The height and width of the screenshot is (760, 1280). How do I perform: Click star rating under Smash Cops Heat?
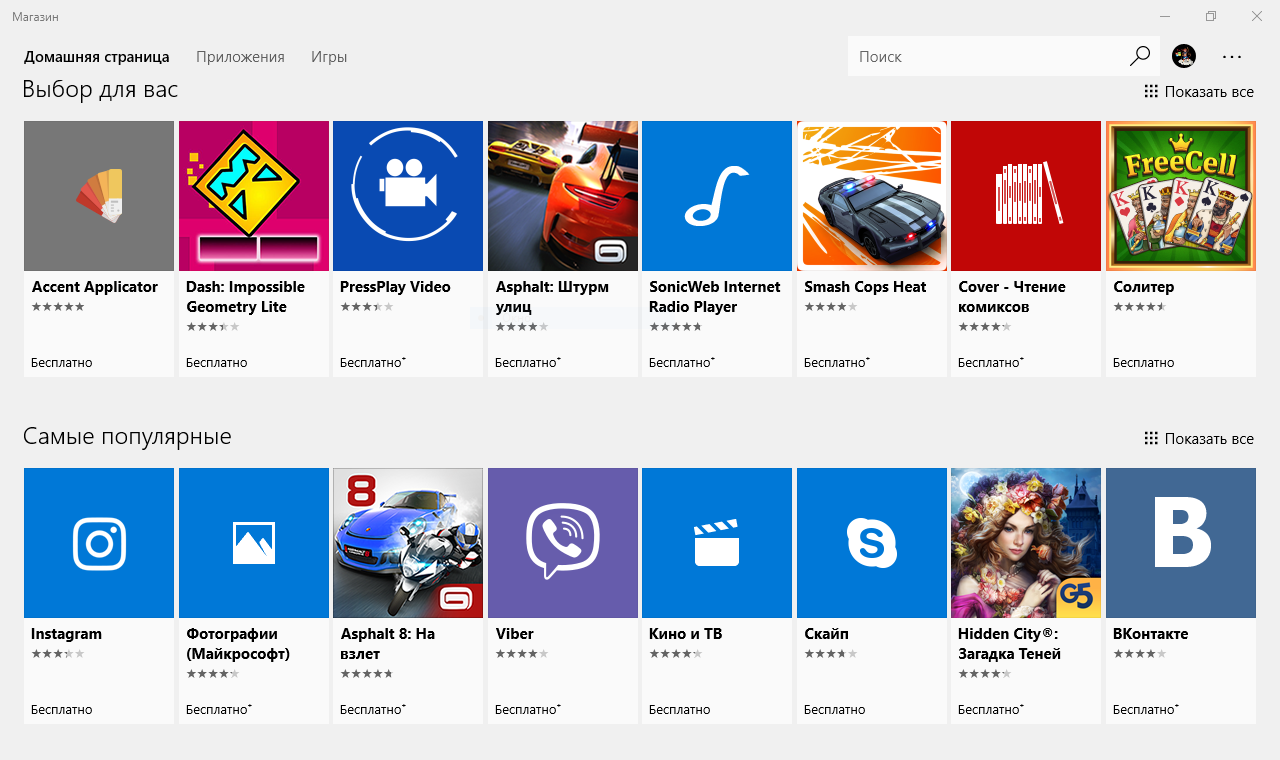pyautogui.click(x=831, y=307)
